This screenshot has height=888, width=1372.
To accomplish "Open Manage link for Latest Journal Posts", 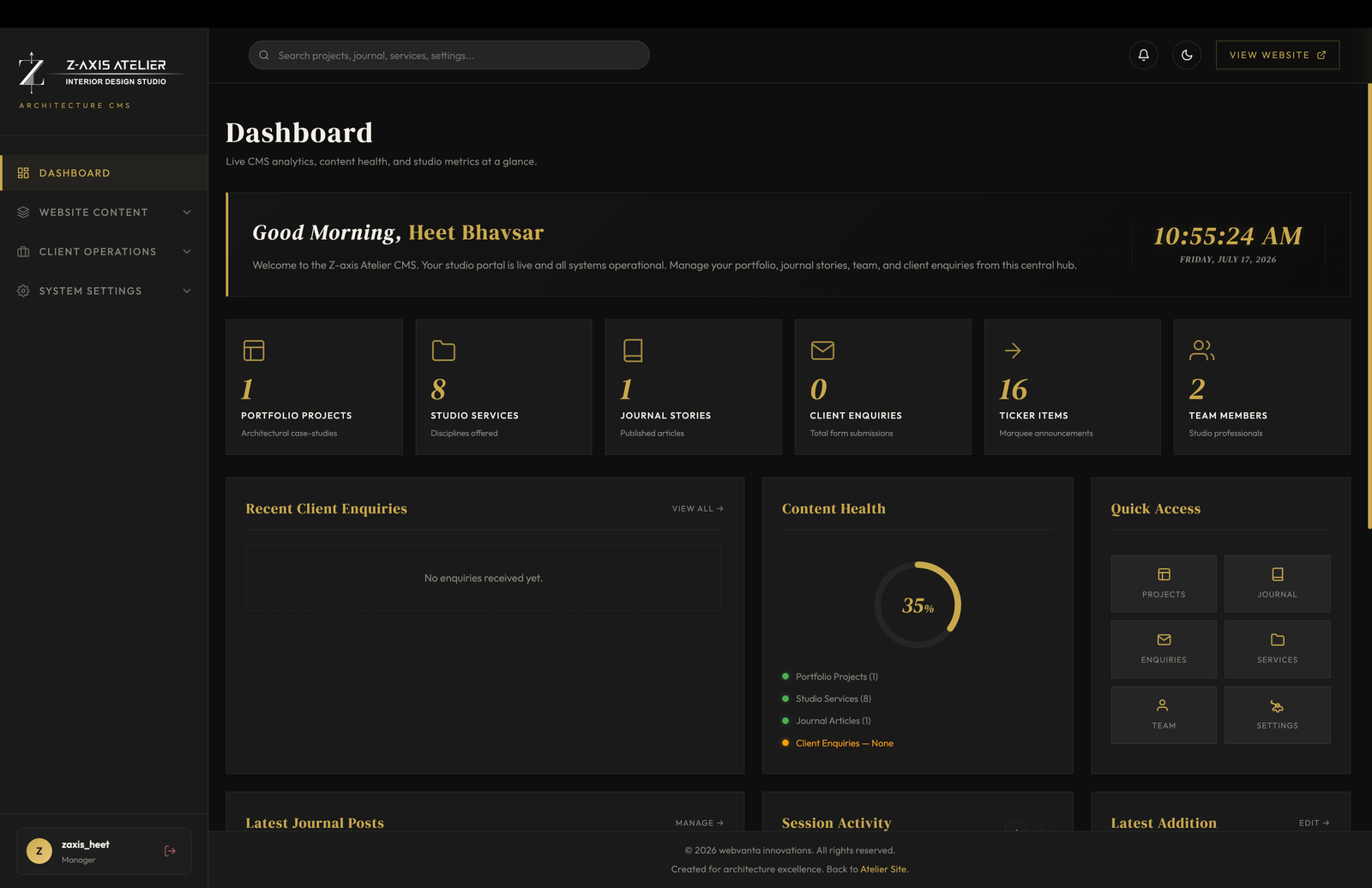I will pyautogui.click(x=700, y=823).
